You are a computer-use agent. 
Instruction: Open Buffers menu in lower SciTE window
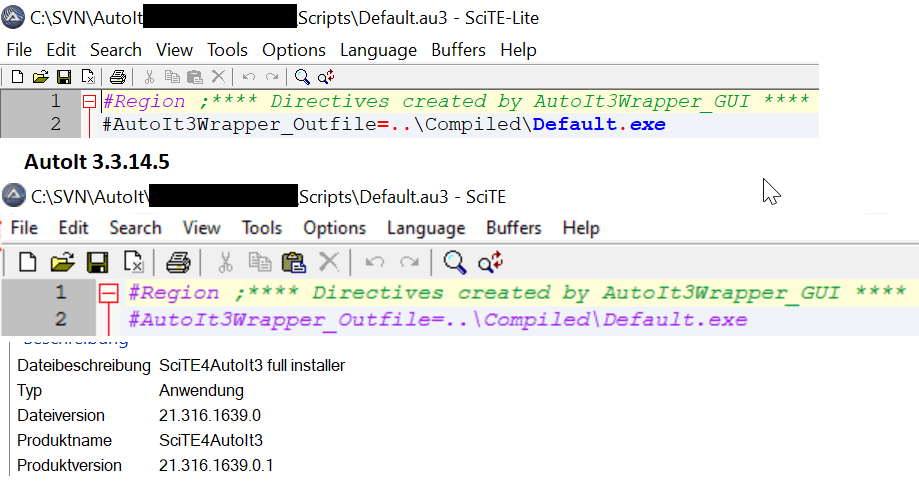click(x=513, y=228)
